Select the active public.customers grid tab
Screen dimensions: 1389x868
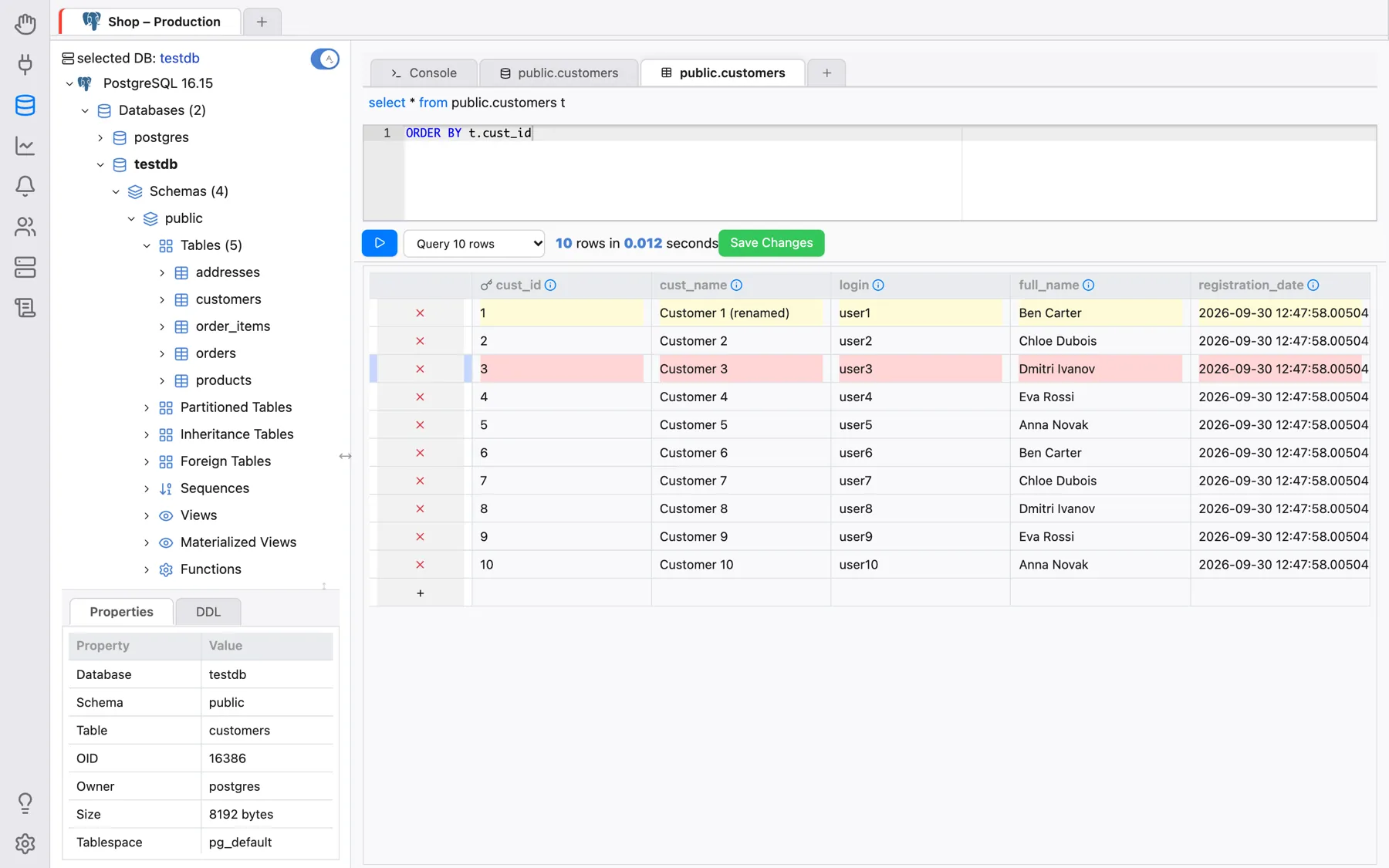pyautogui.click(x=723, y=73)
